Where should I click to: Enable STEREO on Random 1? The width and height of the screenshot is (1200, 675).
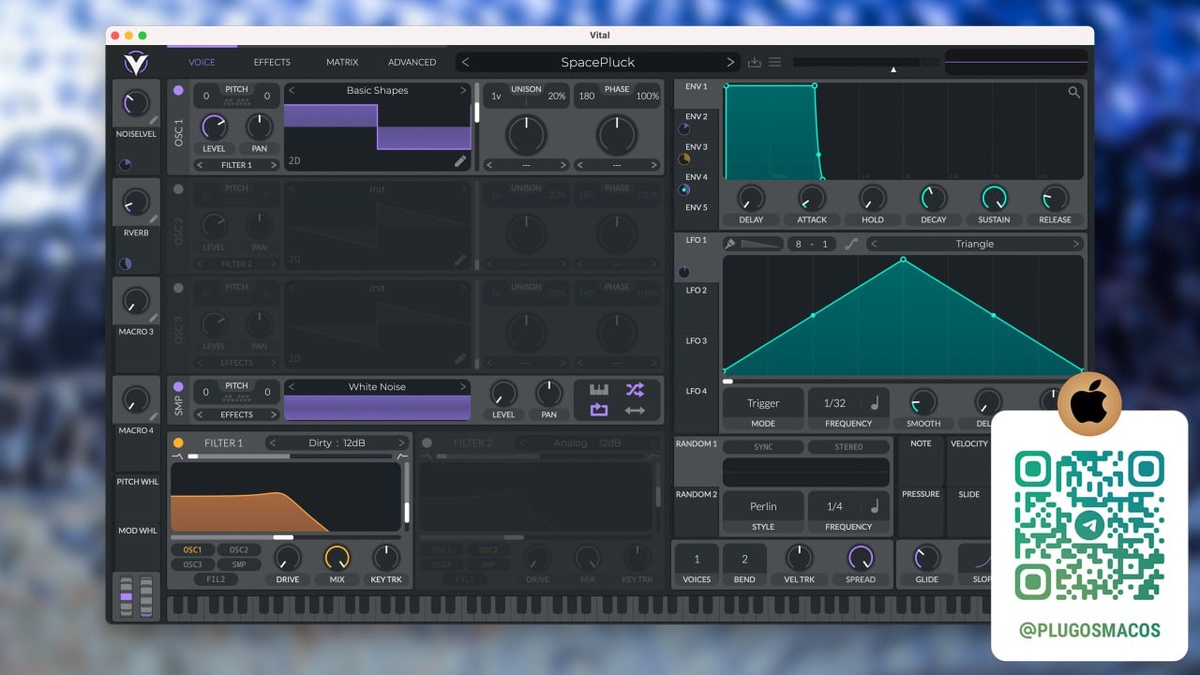point(849,447)
